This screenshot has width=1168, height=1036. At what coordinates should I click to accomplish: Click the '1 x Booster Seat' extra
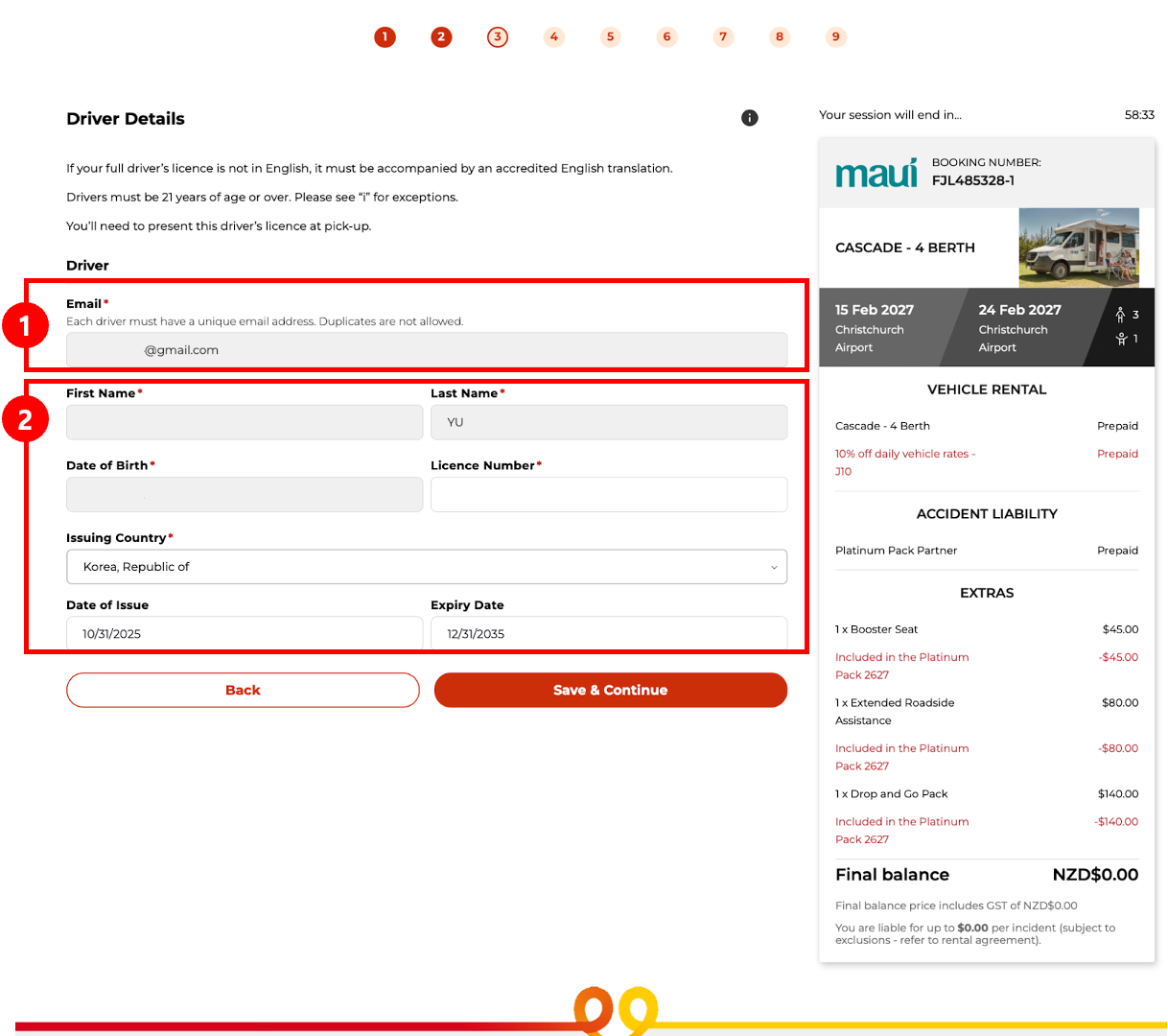pyautogui.click(x=876, y=629)
